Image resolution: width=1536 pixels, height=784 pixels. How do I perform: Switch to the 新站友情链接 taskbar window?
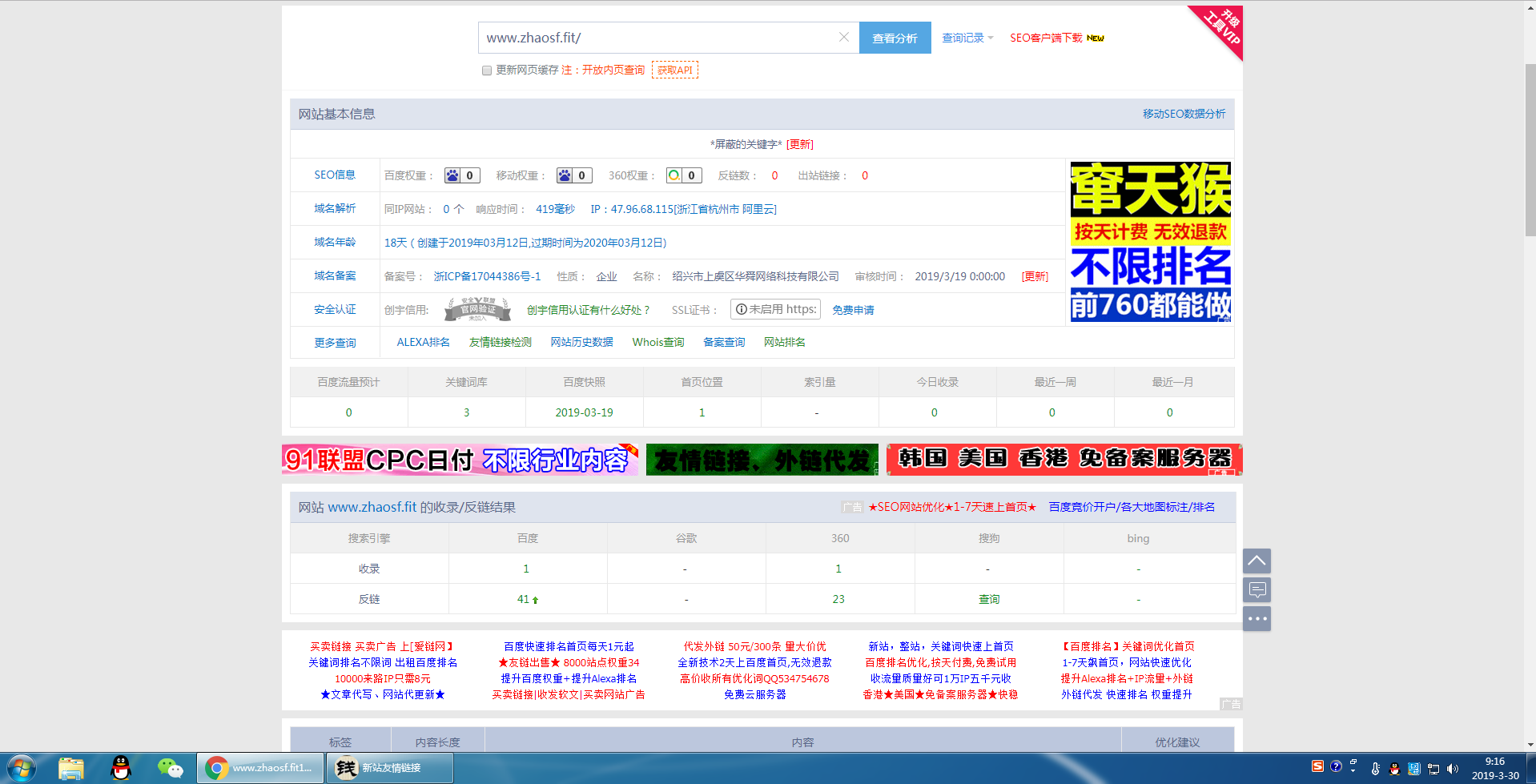point(390,768)
